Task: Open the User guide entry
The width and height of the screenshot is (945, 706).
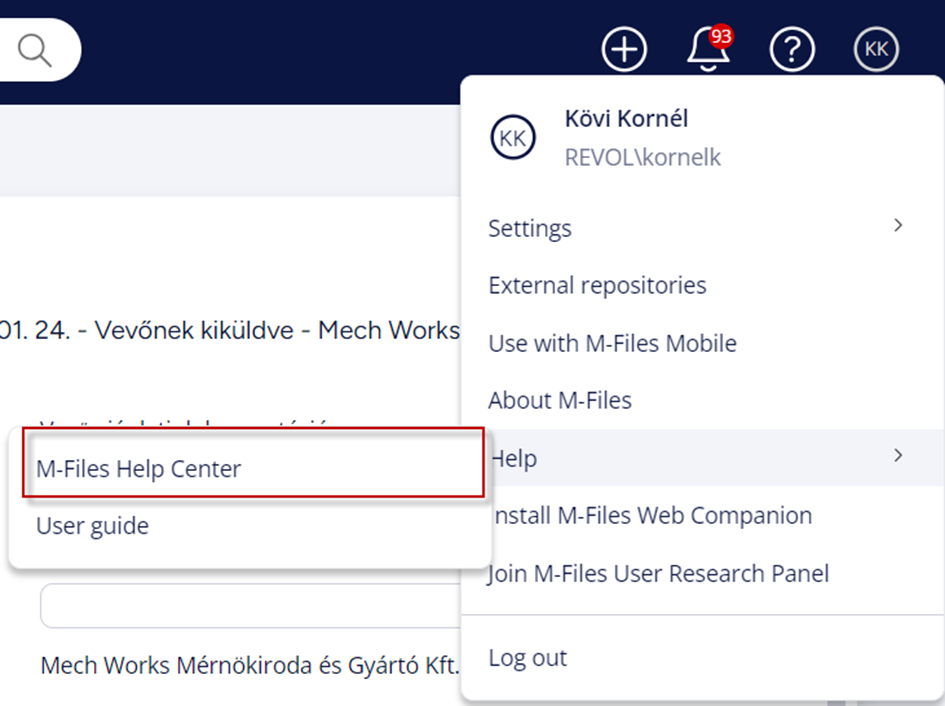Action: [250, 526]
